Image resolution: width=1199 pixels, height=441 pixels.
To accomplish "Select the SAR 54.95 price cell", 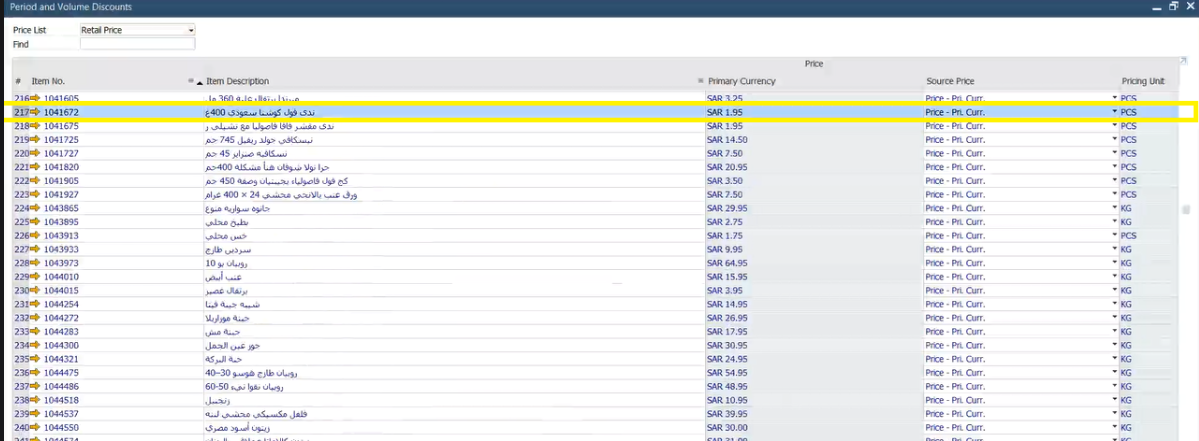I will click(814, 374).
